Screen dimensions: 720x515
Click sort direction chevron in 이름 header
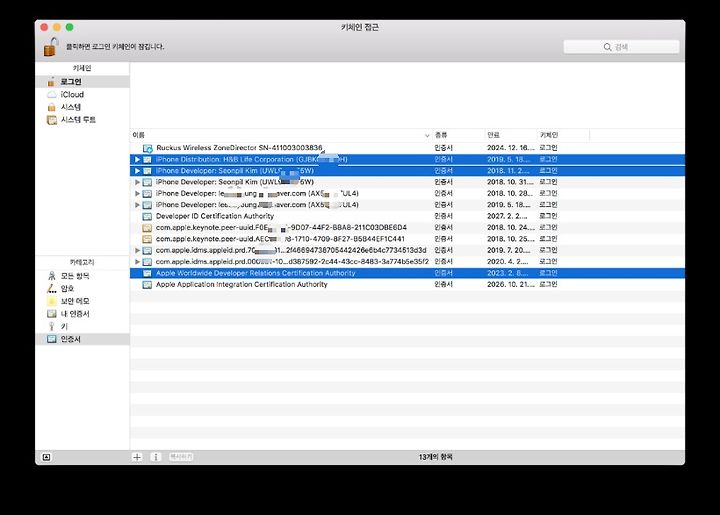click(x=427, y=135)
